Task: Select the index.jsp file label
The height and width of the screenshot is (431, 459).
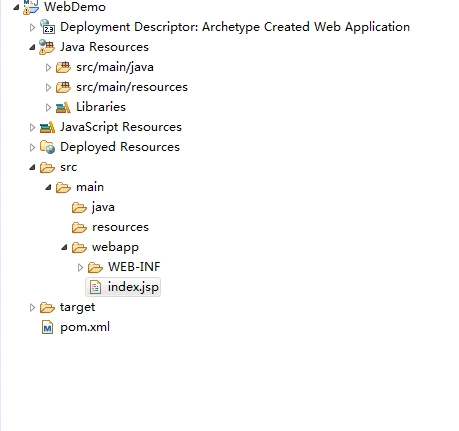Action: pos(133,287)
